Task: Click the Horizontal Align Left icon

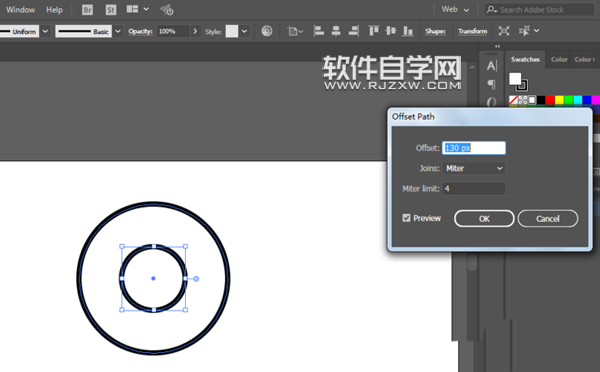Action: point(318,31)
